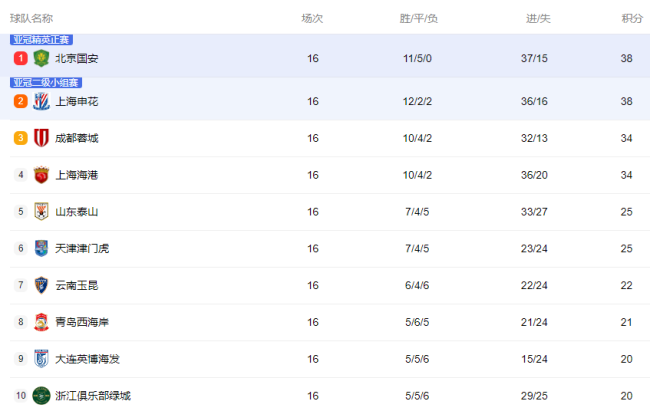Click goals 37/15 for Beijing Guoan
Screen dimensions: 650x411
coord(534,58)
